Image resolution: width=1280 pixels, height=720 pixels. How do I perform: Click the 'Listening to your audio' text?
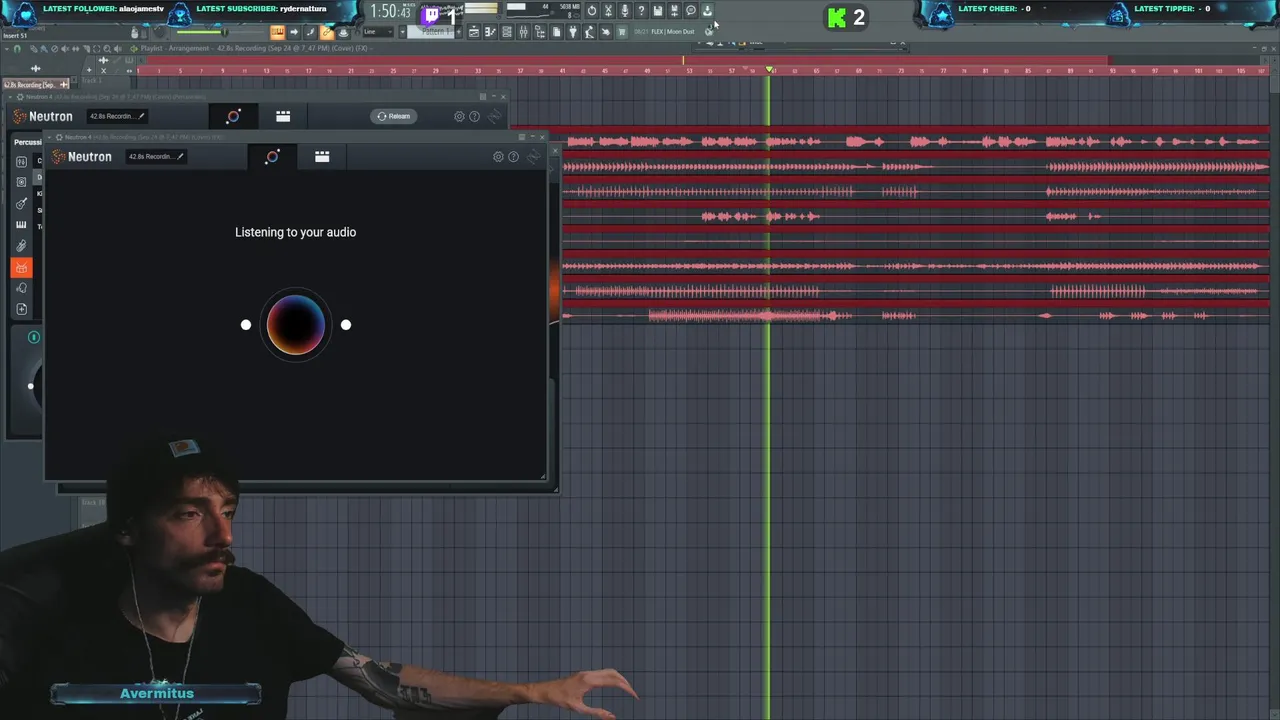point(295,232)
